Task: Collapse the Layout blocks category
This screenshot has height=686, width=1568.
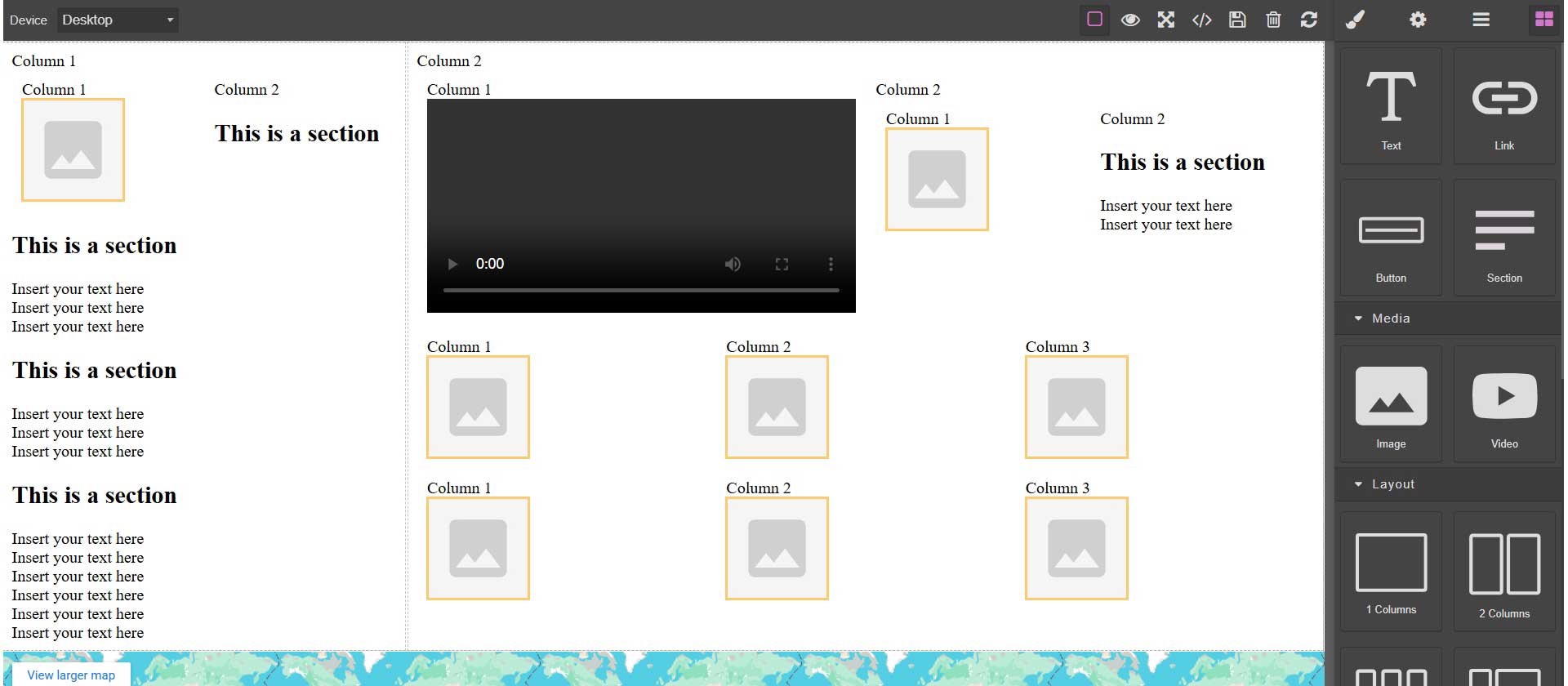Action: point(1392,484)
